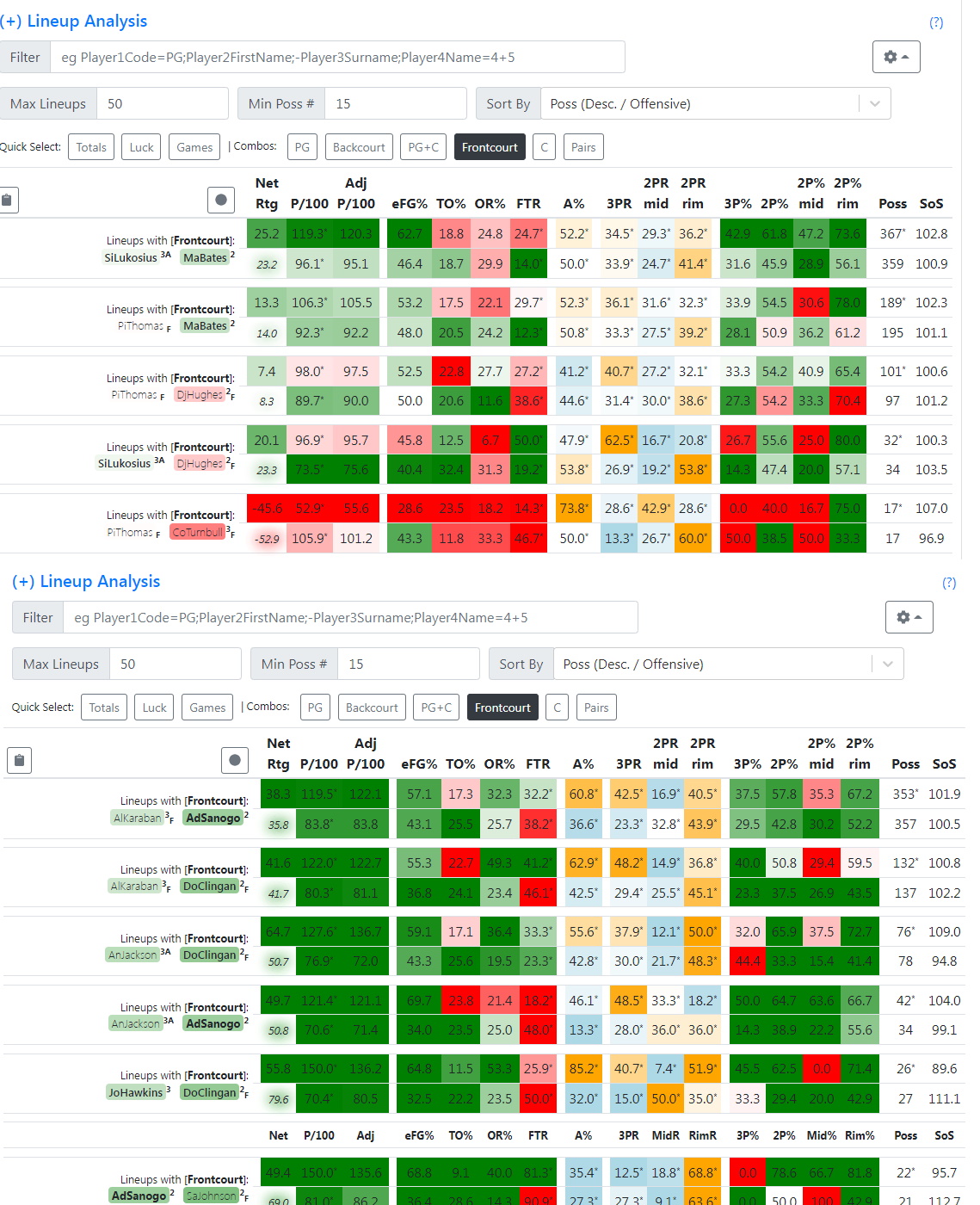The image size is (980, 1205).
Task: Toggle the active Frontcourt combo in the second panel
Action: click(502, 708)
